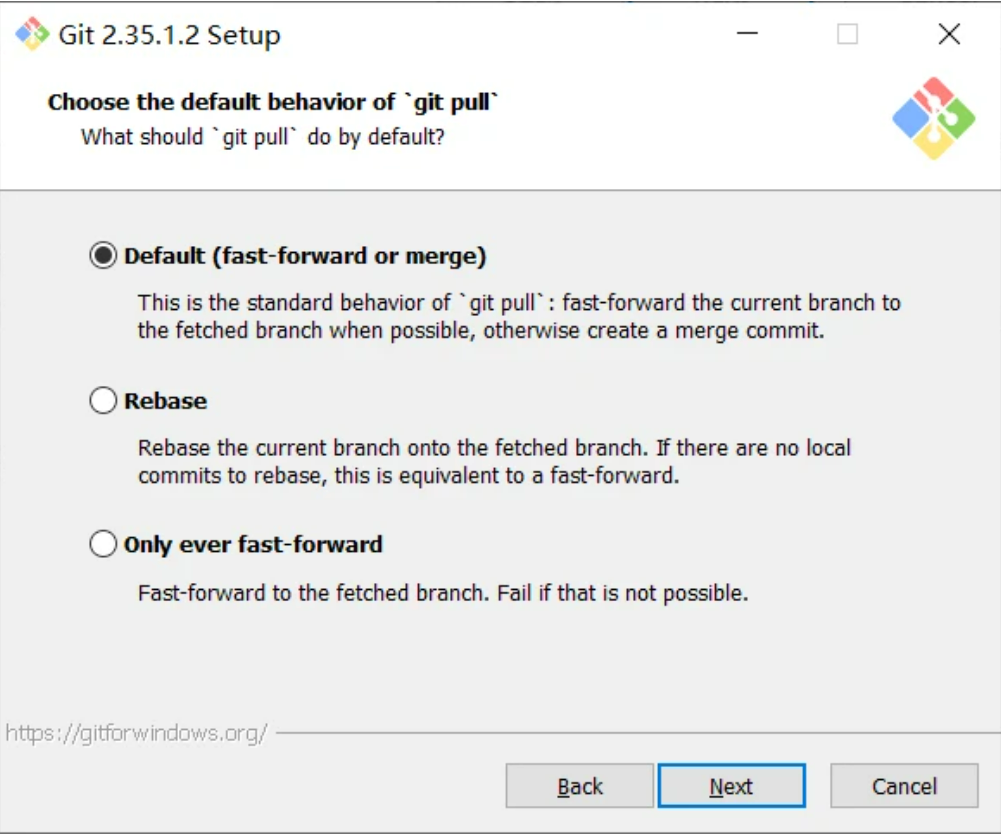Viewport: 1001px width, 837px height.
Task: Click the bold 'Rebase' option label
Action: [x=165, y=401]
